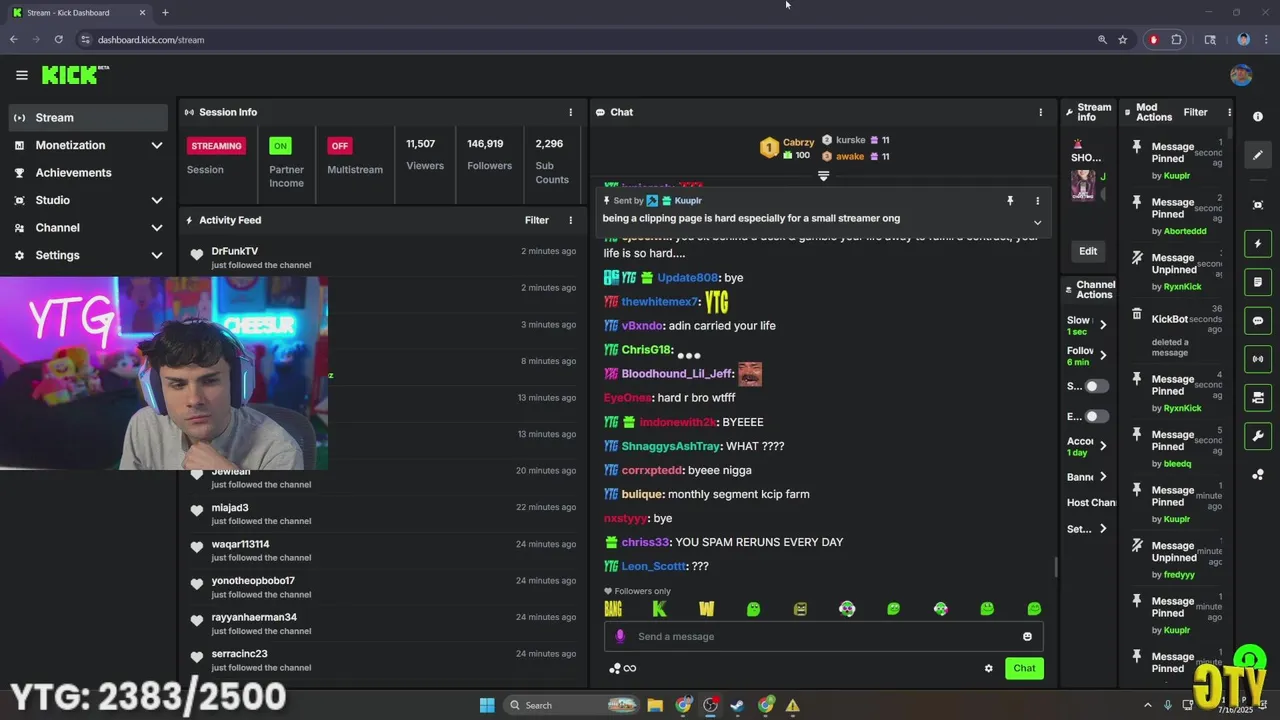Click username thewhitemex7 in chat
Viewport: 1280px width, 720px height.
(660, 302)
